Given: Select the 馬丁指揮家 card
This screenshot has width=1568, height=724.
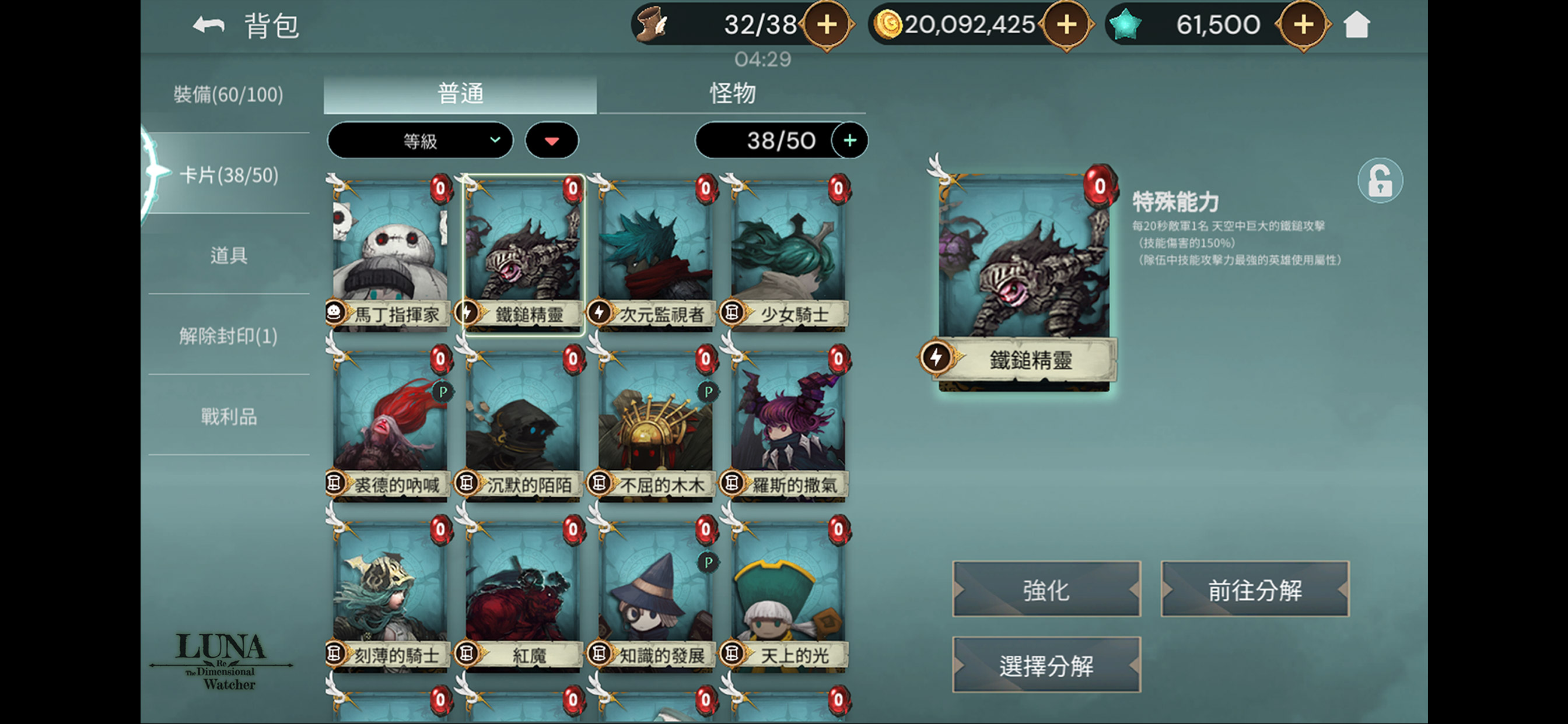Looking at the screenshot, I should (x=390, y=254).
